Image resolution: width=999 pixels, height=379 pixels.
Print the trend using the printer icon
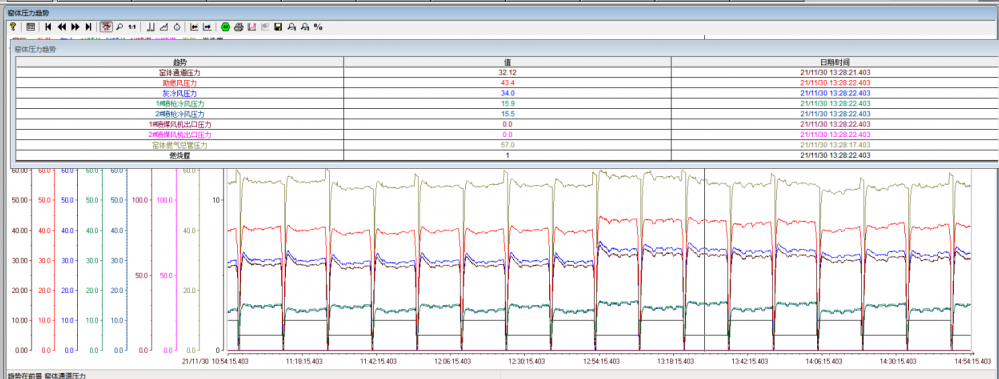239,27
